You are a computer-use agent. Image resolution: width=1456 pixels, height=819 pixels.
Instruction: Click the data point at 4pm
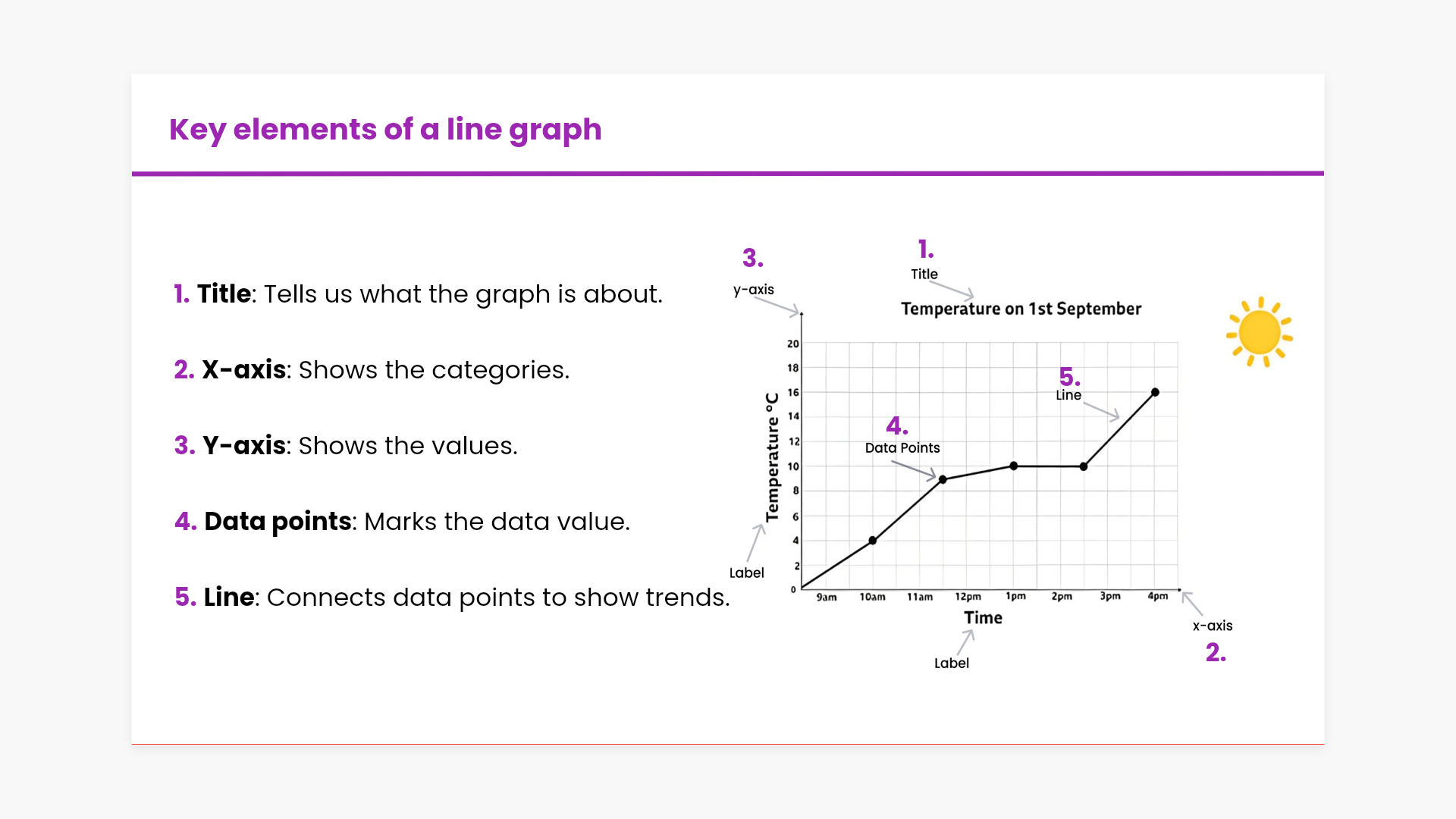pos(1155,392)
